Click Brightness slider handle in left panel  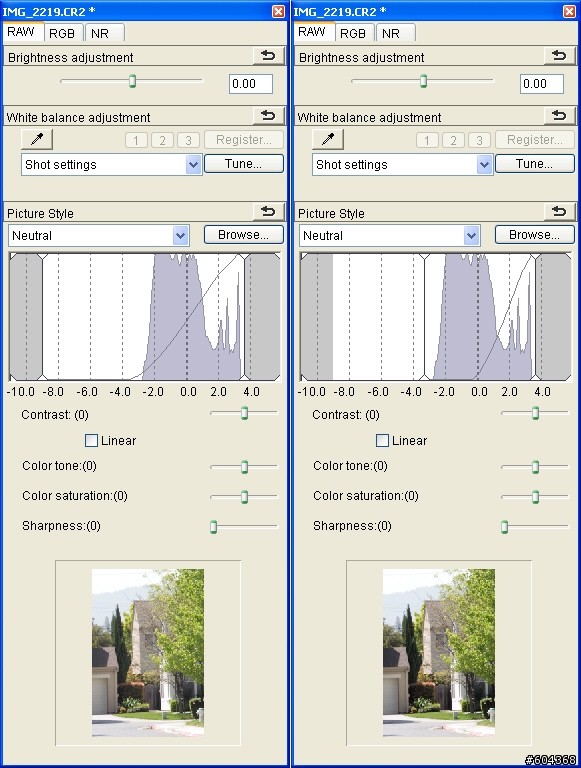click(132, 81)
